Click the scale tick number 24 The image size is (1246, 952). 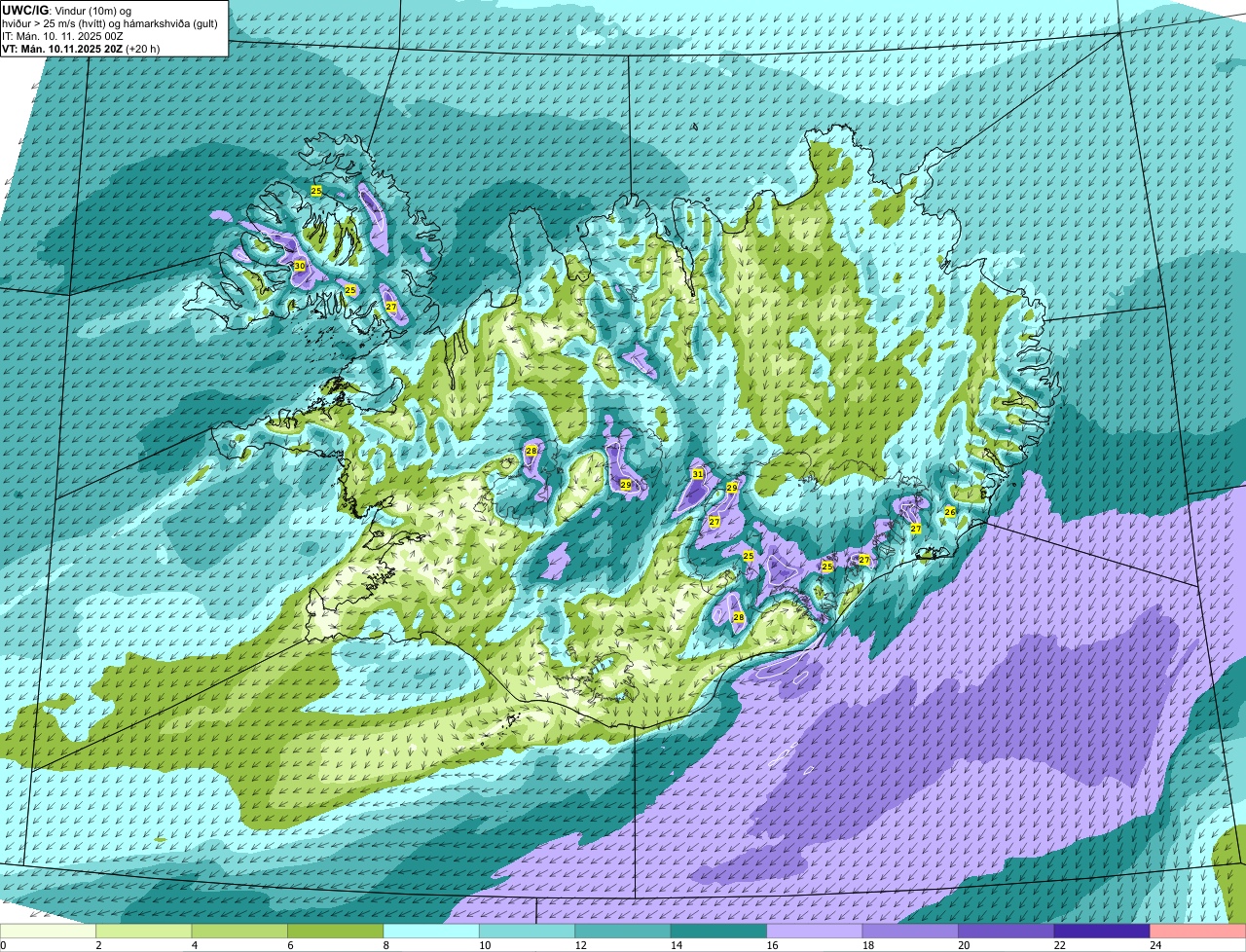pos(1155,945)
